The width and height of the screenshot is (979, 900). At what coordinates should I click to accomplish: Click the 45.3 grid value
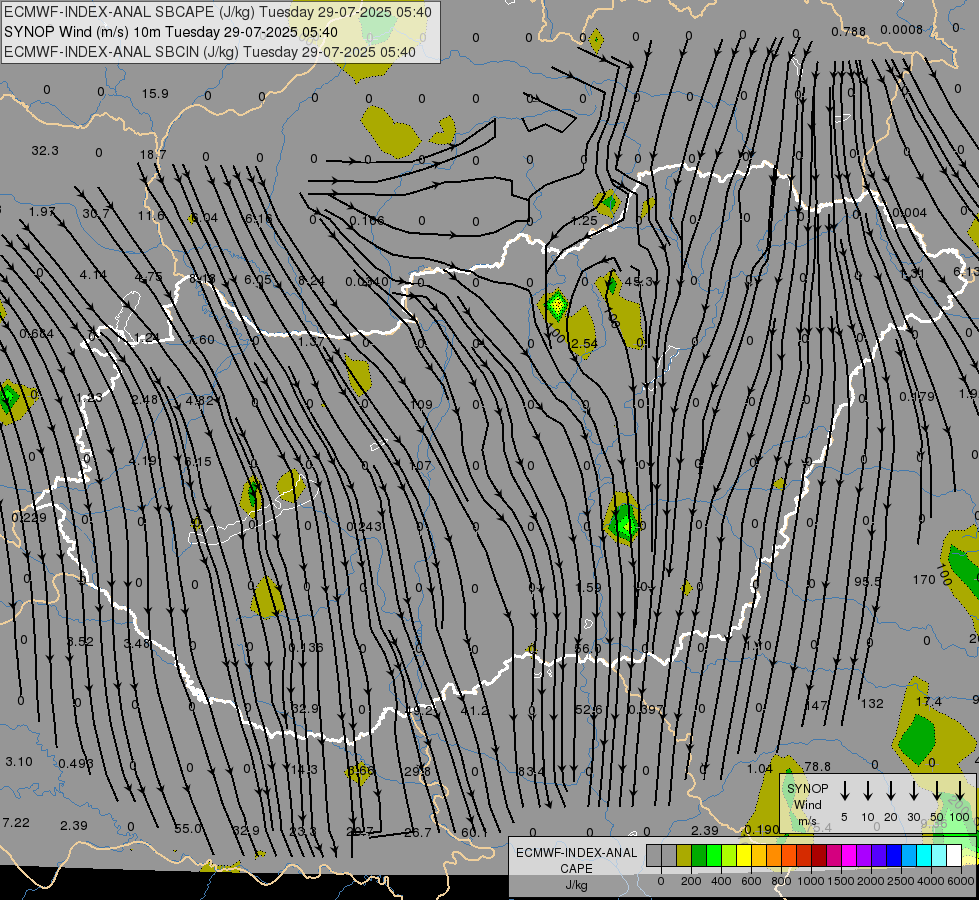tap(639, 282)
